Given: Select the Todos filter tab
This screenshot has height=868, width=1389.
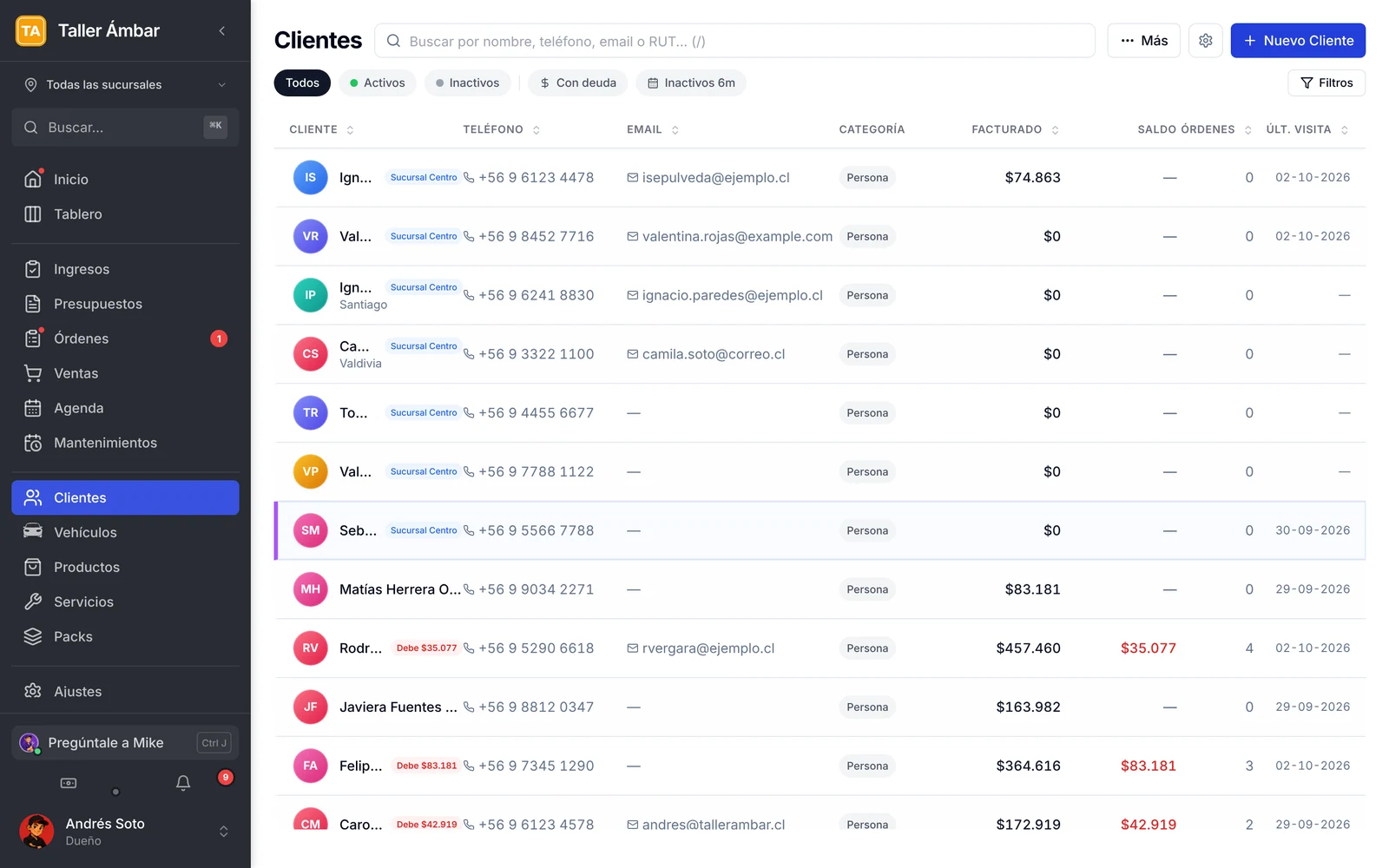Looking at the screenshot, I should (302, 82).
